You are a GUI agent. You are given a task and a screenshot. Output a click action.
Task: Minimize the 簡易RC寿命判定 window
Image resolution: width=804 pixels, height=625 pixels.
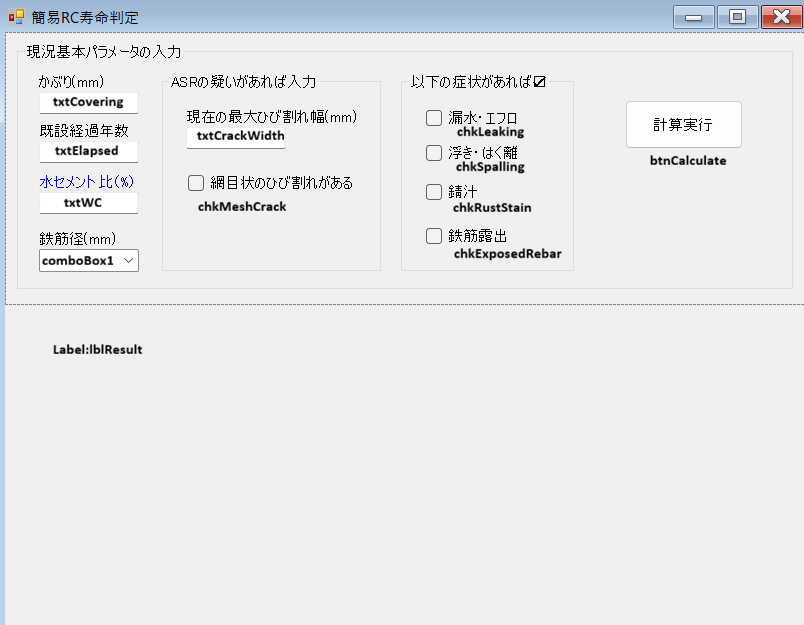(693, 17)
